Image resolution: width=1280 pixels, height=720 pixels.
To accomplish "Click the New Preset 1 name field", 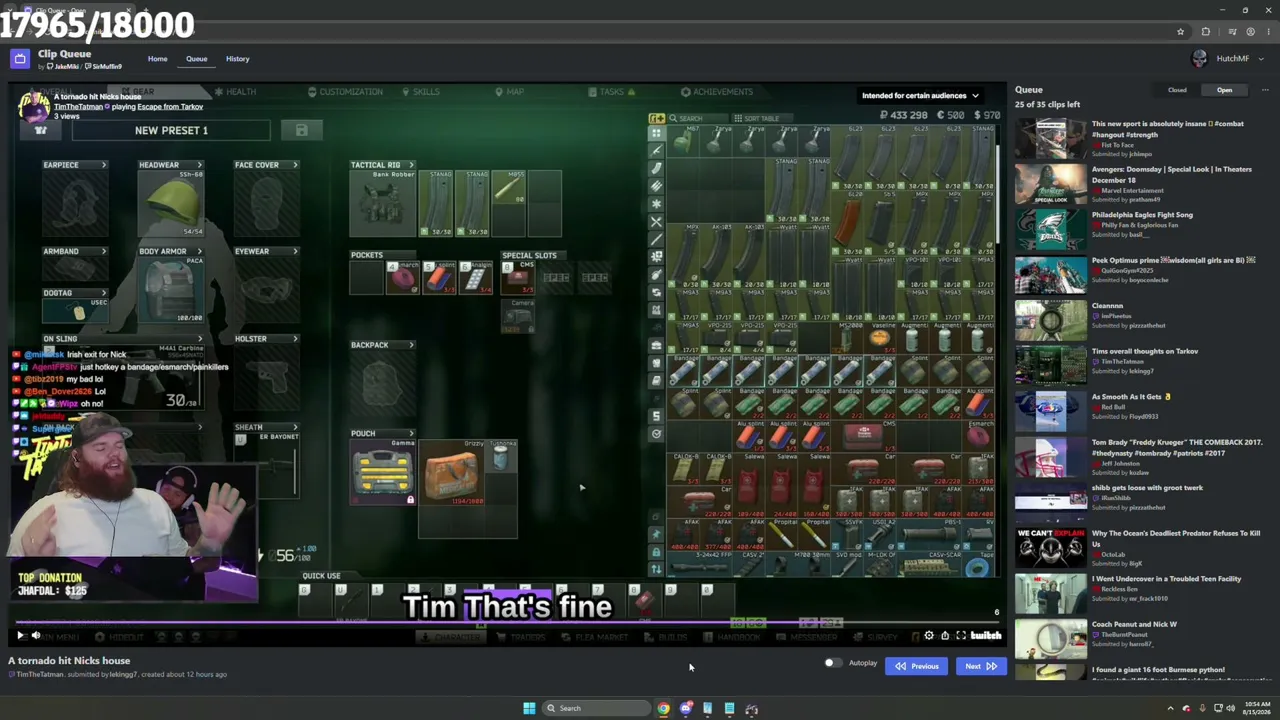I will click(171, 130).
